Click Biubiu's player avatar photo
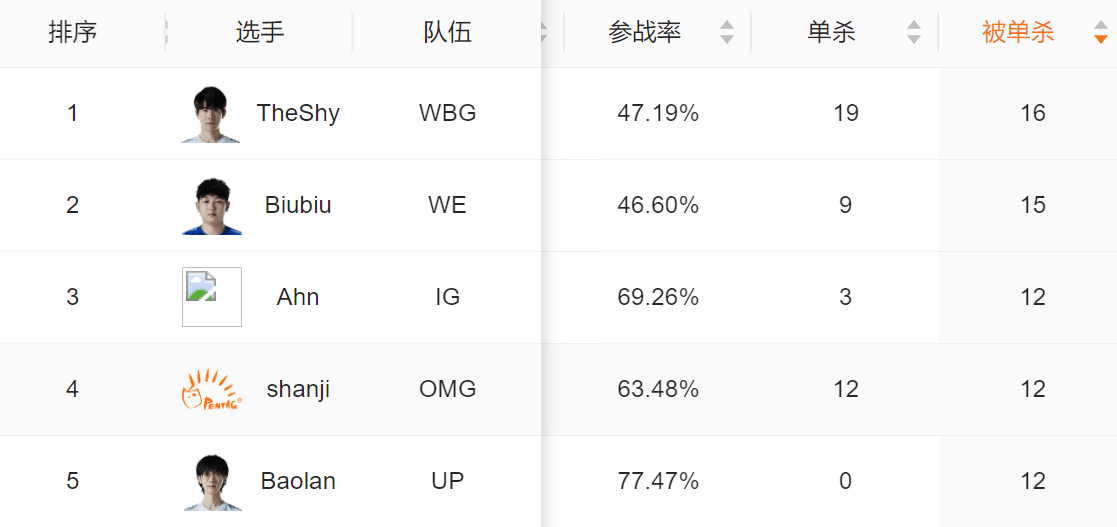1117x527 pixels. pyautogui.click(x=211, y=206)
